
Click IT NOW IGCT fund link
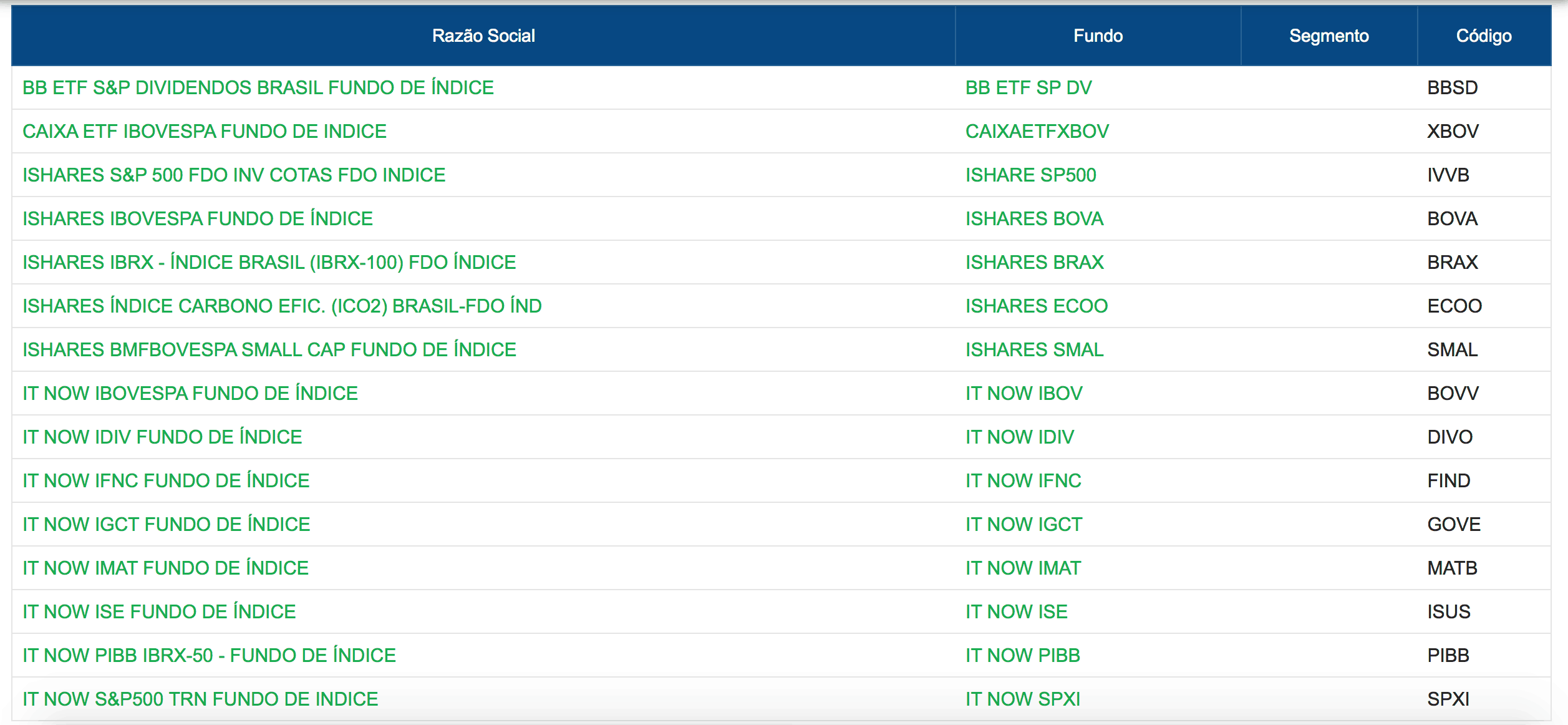(x=1024, y=525)
